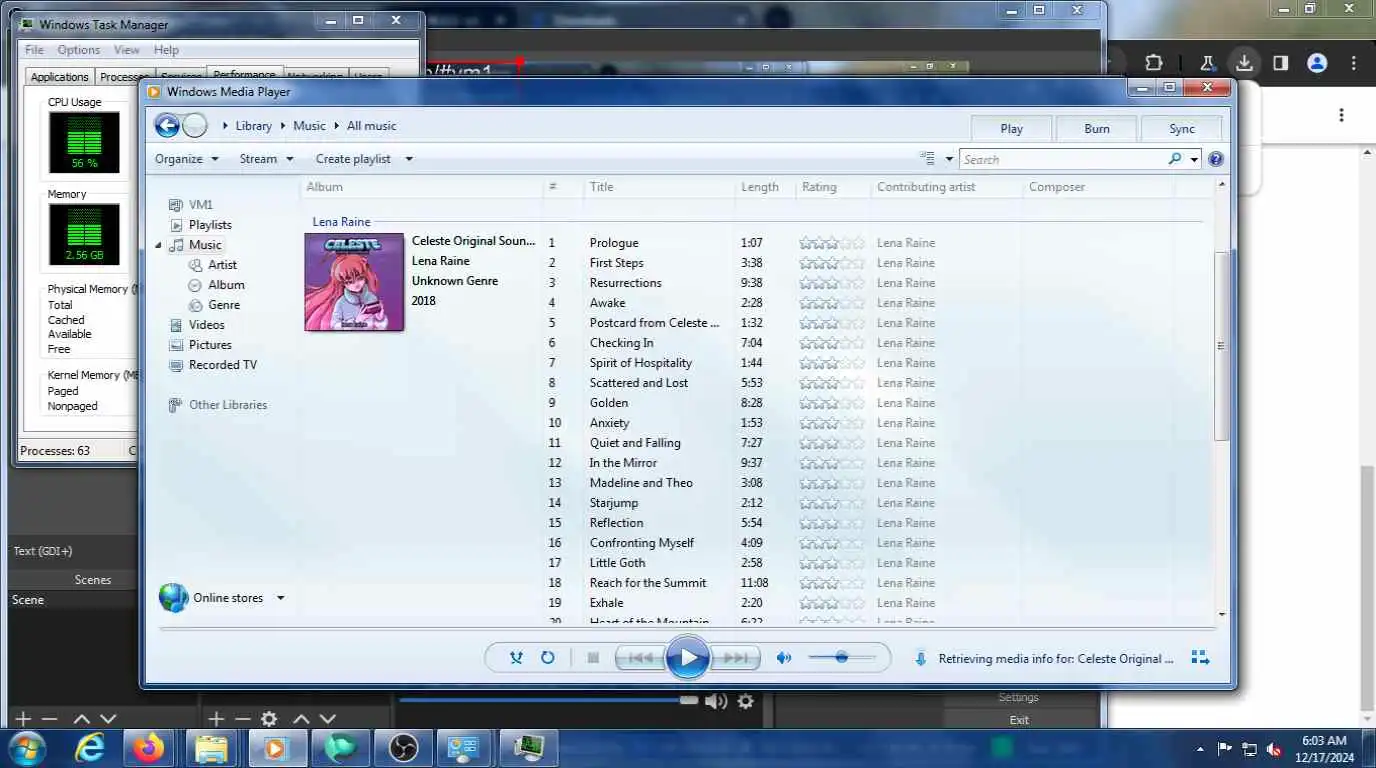Click the OBS audio mixer volume slider

(548, 700)
